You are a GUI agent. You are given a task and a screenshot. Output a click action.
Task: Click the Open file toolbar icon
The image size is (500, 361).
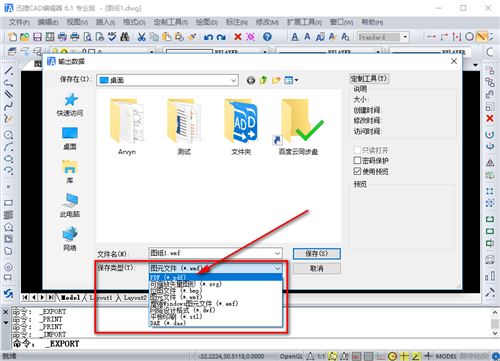click(25, 37)
